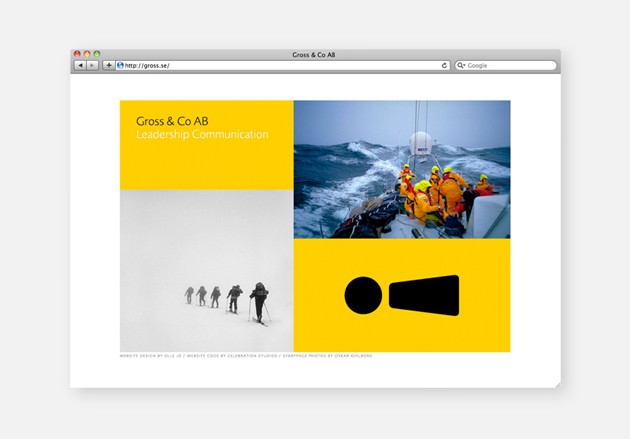The height and width of the screenshot is (439, 630).
Task: Click the black circle logo shape
Action: 363,295
